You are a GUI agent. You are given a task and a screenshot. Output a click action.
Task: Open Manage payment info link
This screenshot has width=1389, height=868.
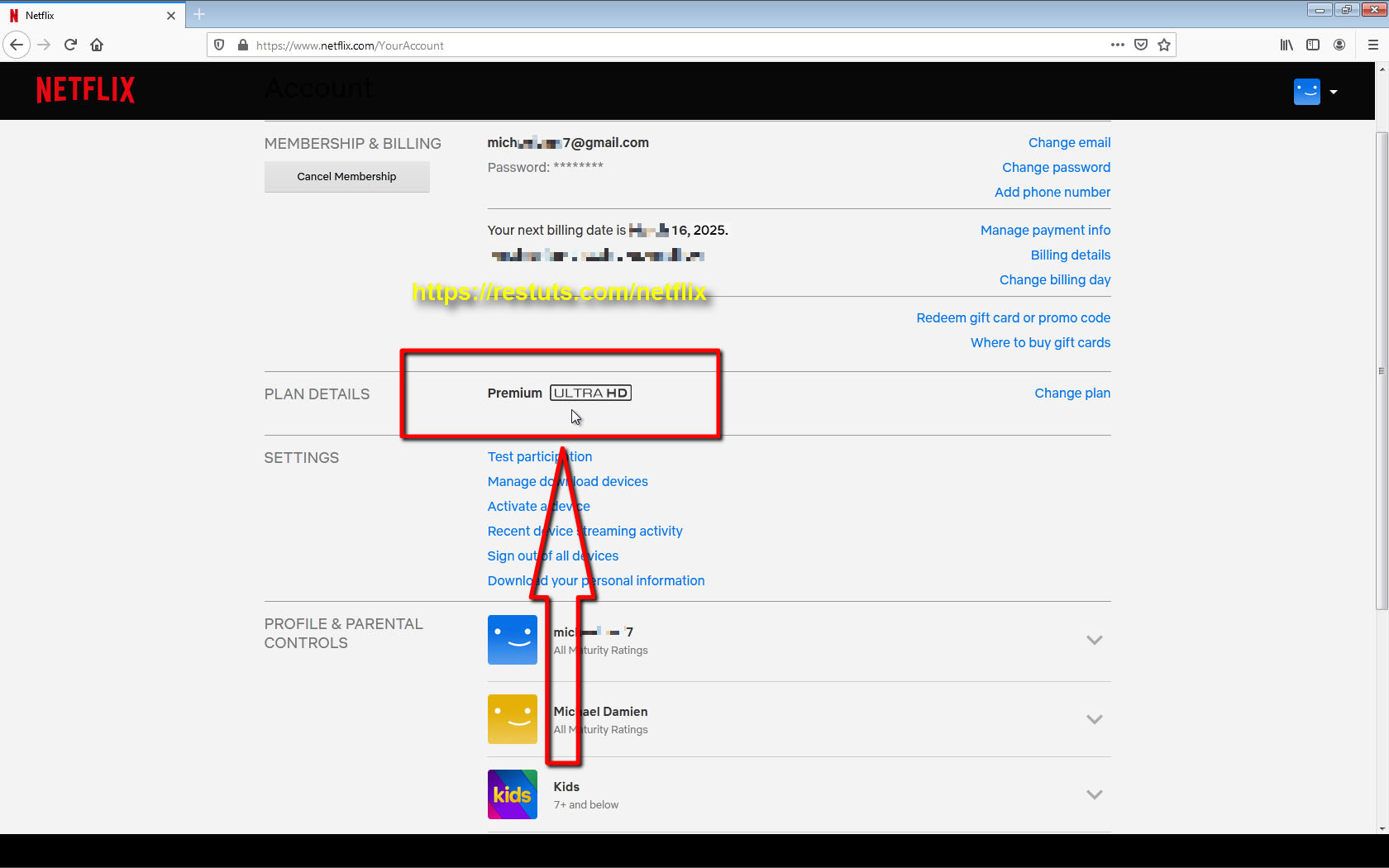click(x=1045, y=231)
